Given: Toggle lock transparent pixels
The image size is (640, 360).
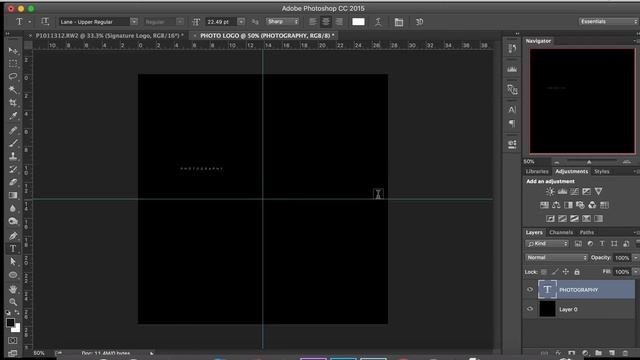Looking at the screenshot, I should point(544,272).
